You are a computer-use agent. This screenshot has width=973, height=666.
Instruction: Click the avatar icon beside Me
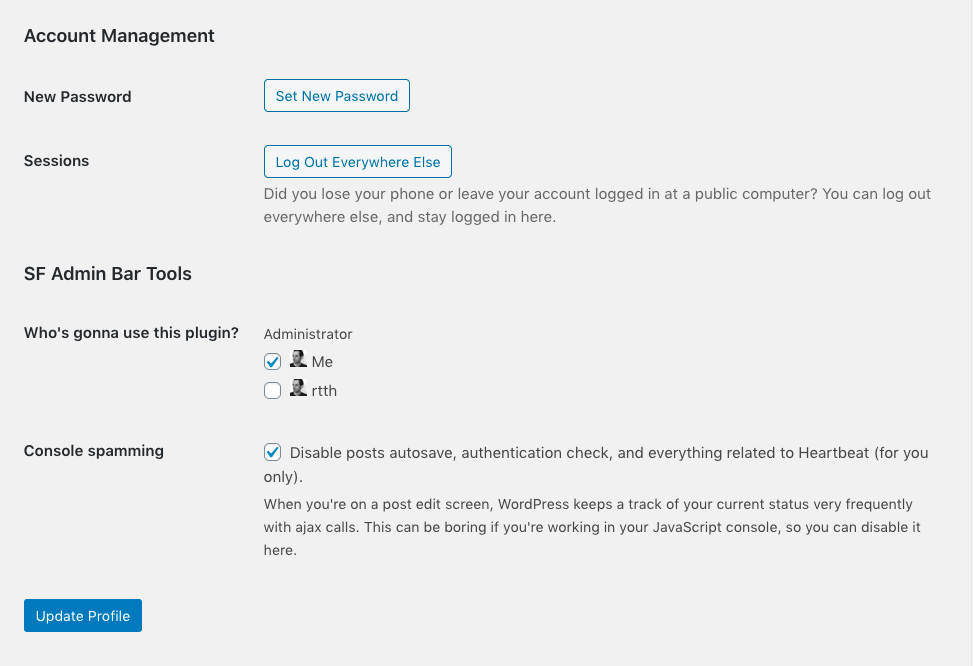tap(298, 360)
